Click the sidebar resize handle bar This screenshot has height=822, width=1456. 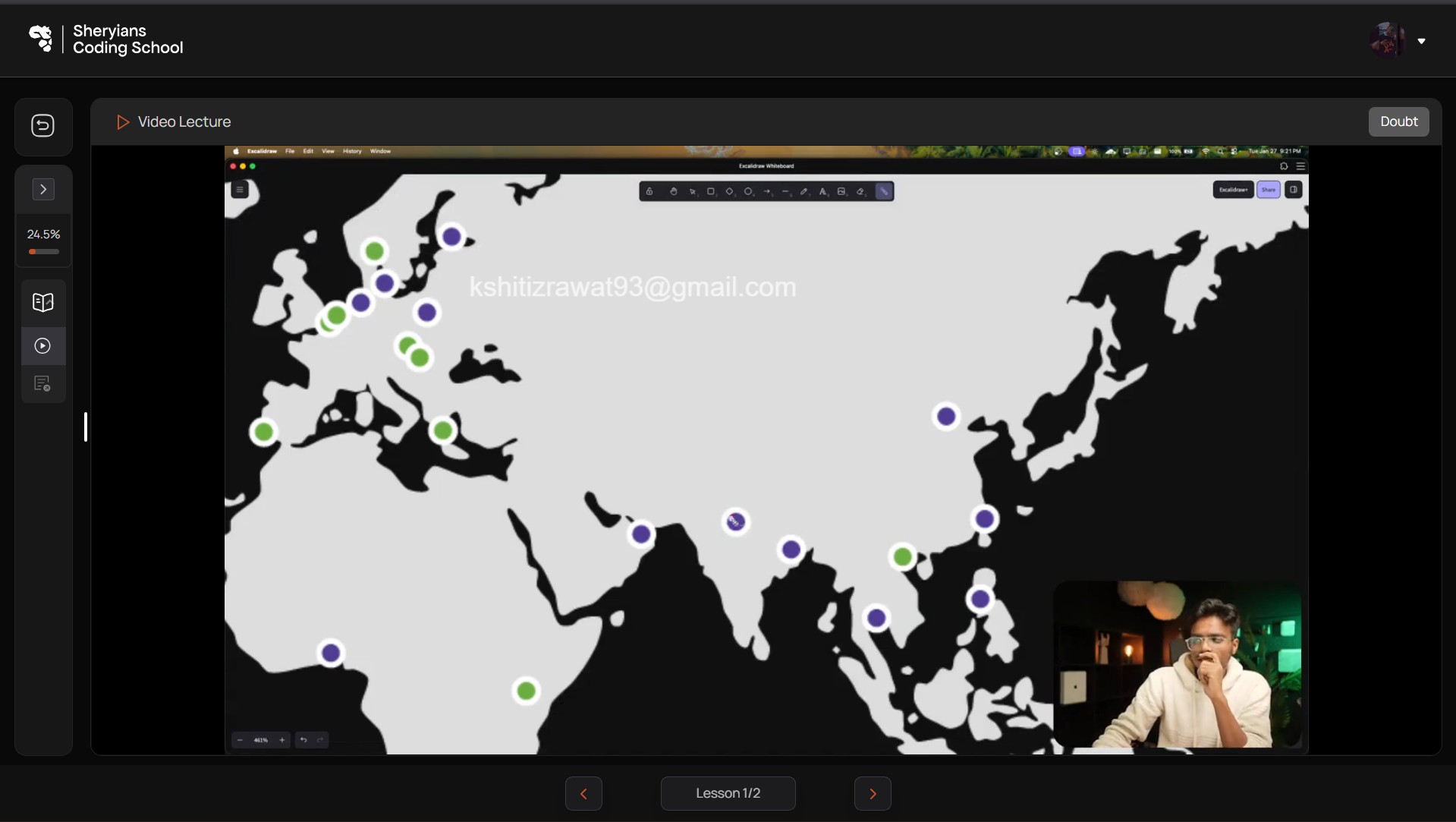pos(86,427)
